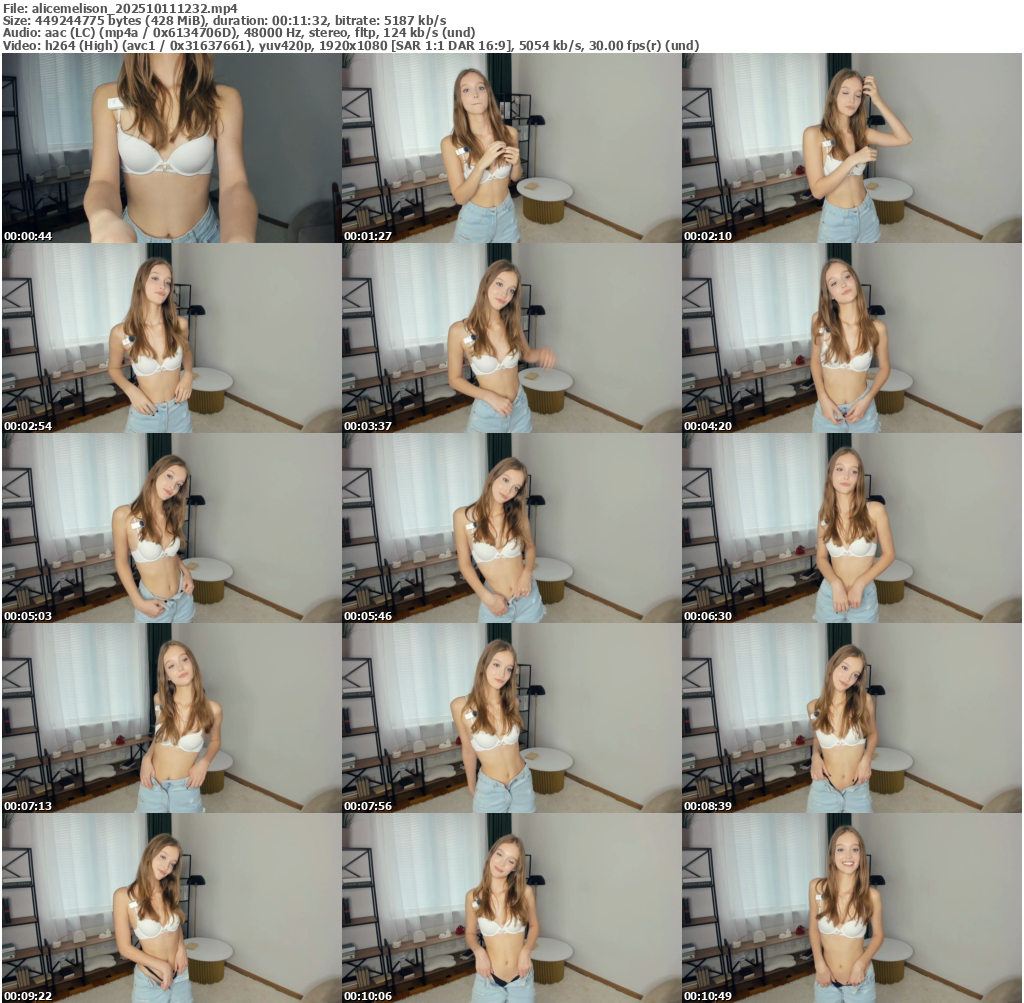The height and width of the screenshot is (1003, 1024).
Task: Select the frame at 00:02:54
Action: click(171, 338)
